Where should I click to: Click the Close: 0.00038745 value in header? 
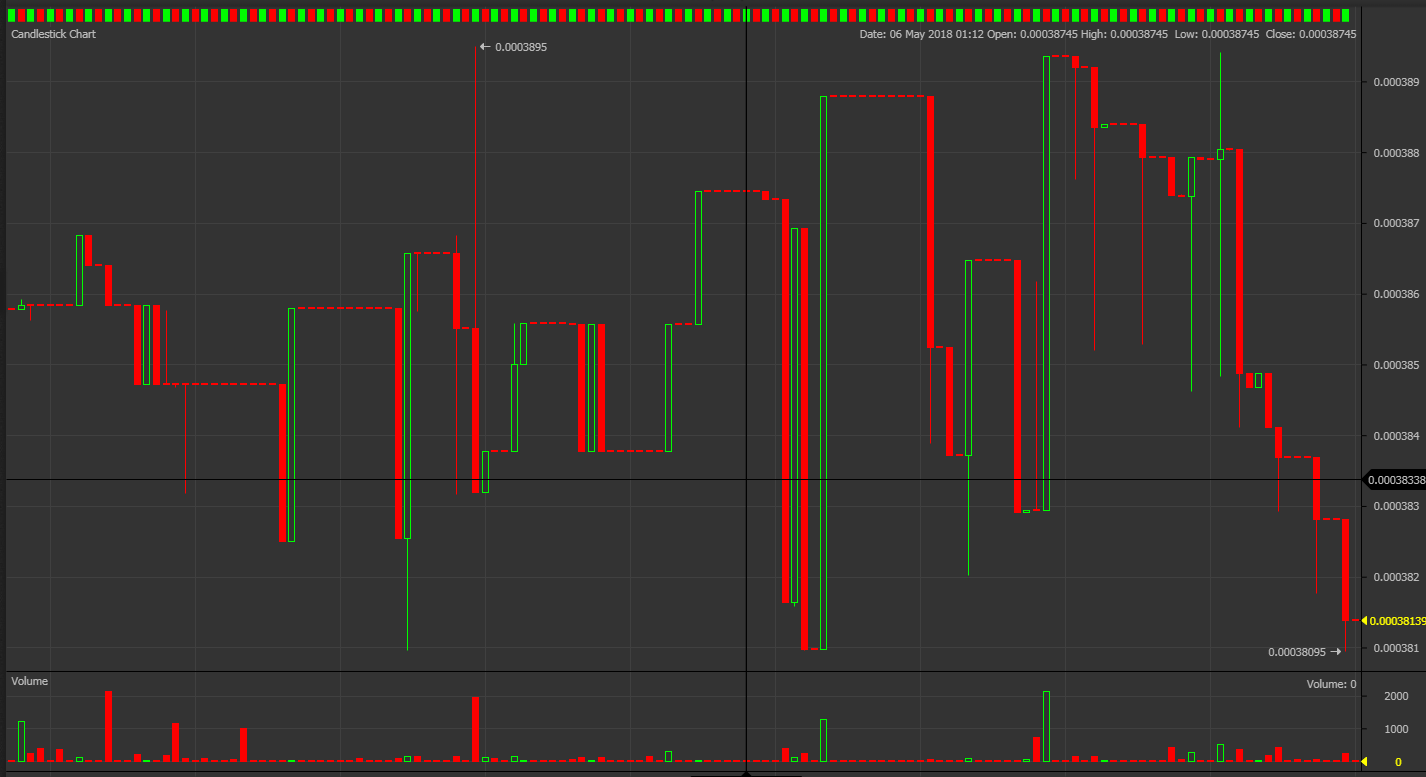point(1310,33)
